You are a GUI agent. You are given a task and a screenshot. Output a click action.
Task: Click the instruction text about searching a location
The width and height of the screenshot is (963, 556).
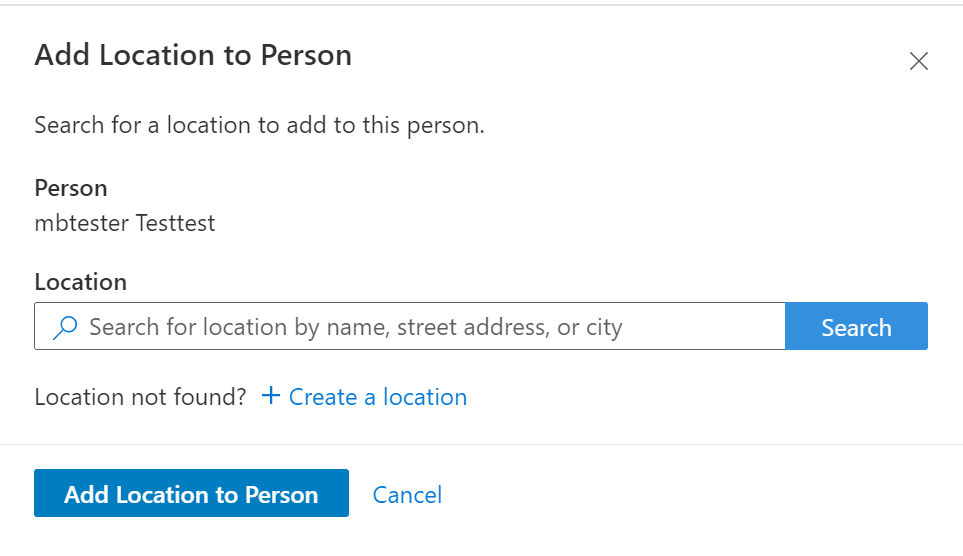coord(259,125)
